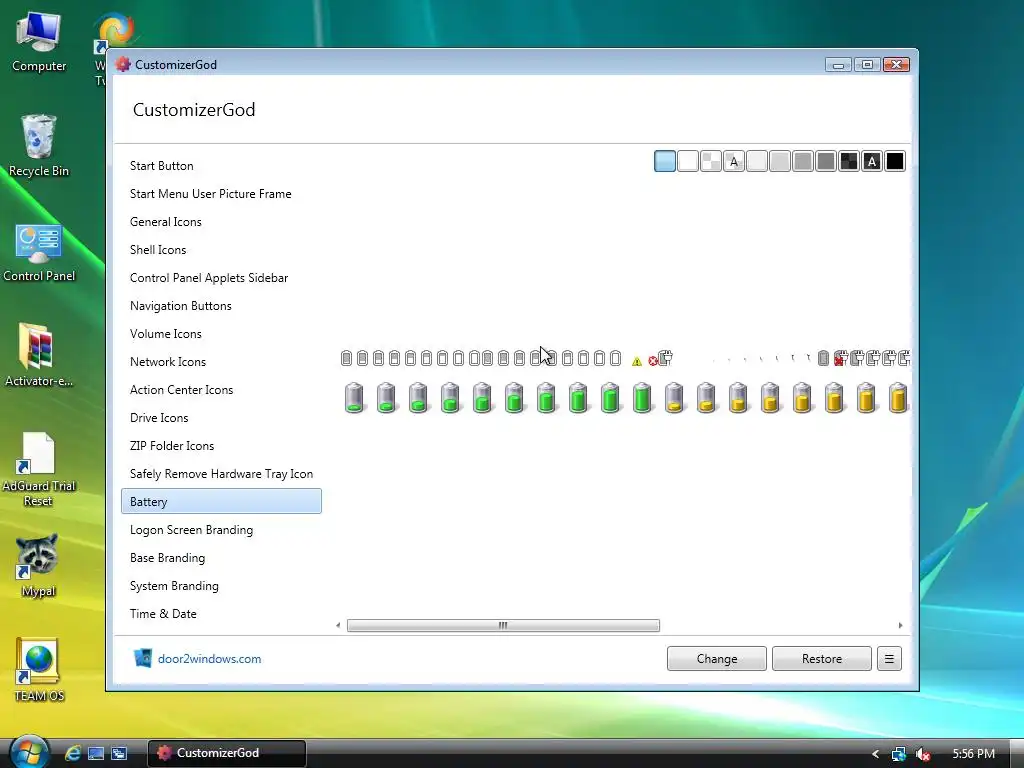Open Action Center Icons category
1024x768 pixels.
pos(221,390)
